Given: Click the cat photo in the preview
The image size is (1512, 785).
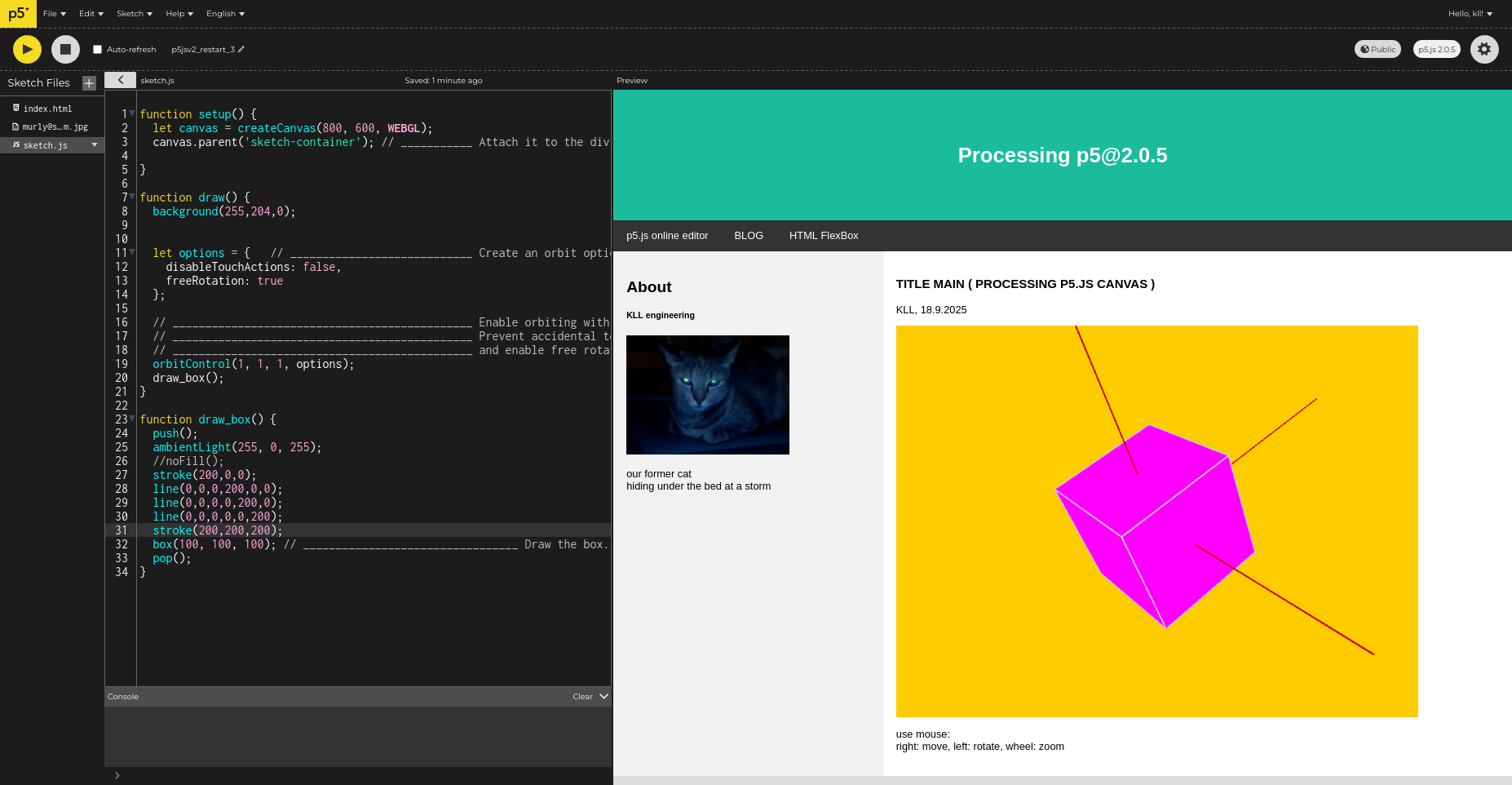Looking at the screenshot, I should coord(707,395).
